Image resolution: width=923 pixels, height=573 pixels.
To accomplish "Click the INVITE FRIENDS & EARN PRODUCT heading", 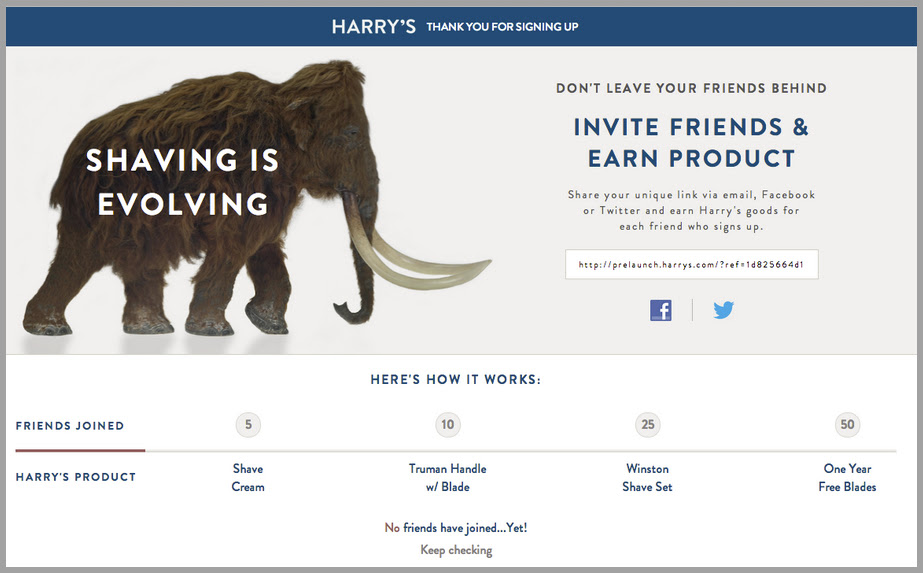I will click(x=692, y=143).
